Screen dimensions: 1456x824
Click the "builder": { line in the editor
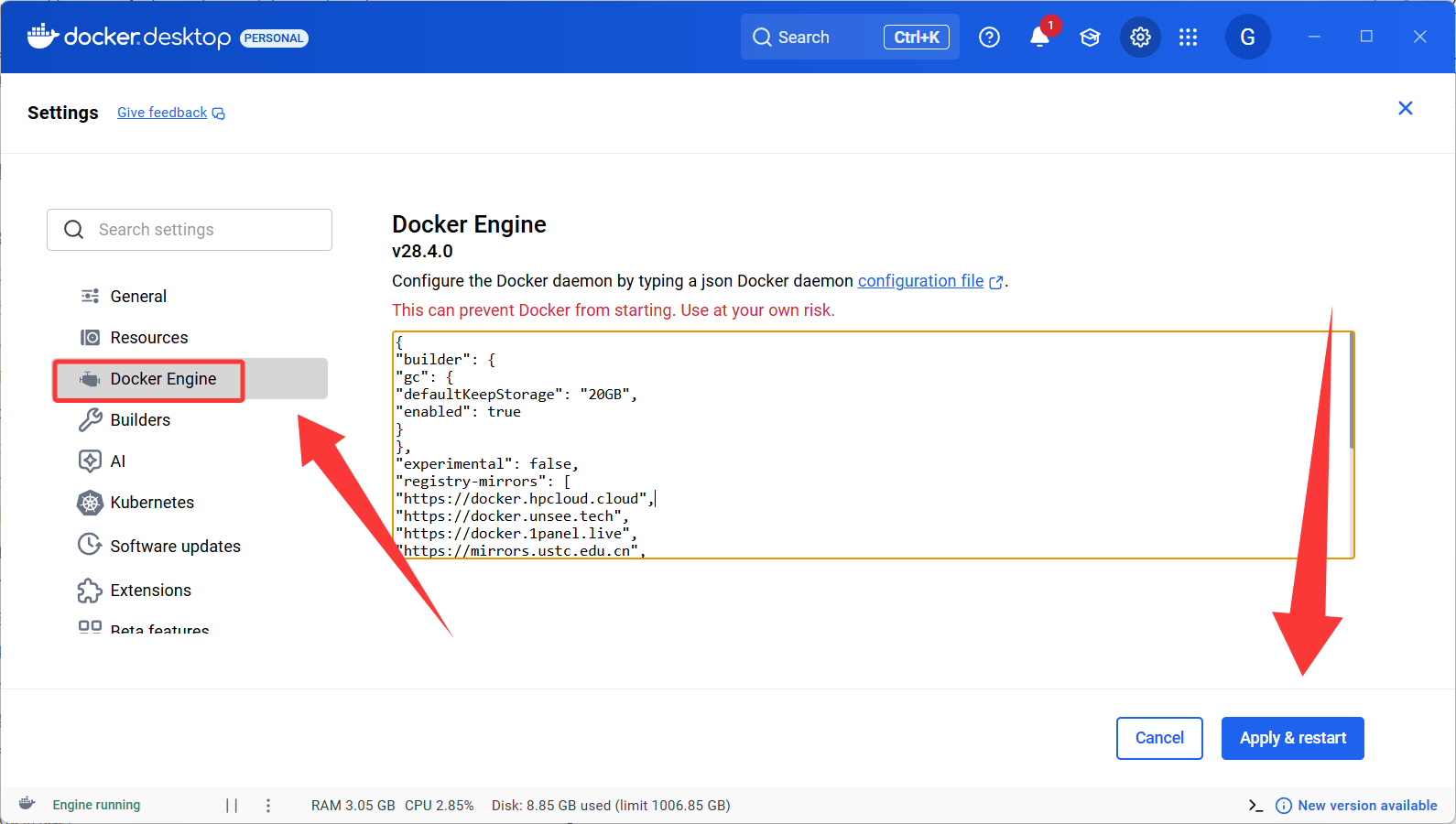pyautogui.click(x=446, y=360)
